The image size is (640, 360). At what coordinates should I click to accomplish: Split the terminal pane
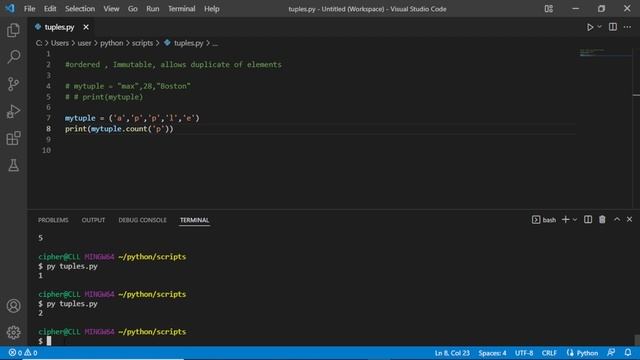[588, 220]
